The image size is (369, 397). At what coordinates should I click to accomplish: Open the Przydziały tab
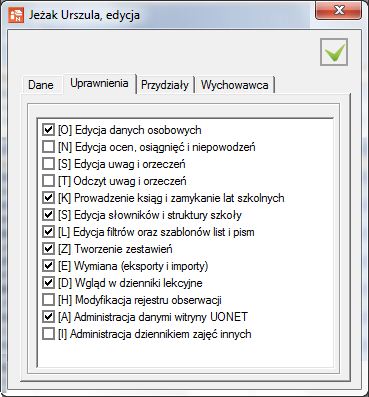(x=165, y=85)
